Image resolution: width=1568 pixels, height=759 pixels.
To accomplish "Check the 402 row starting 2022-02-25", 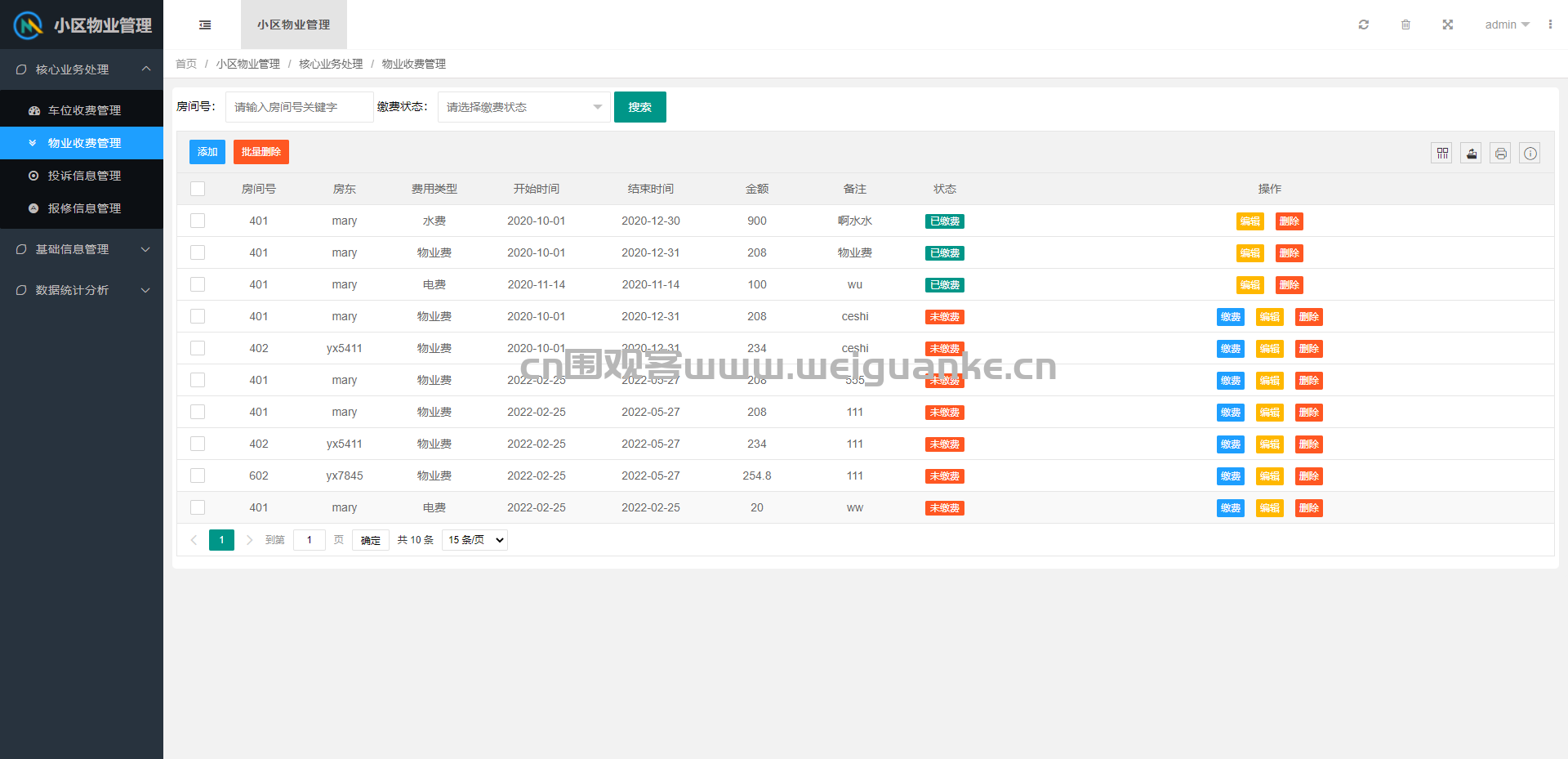I will pyautogui.click(x=198, y=444).
